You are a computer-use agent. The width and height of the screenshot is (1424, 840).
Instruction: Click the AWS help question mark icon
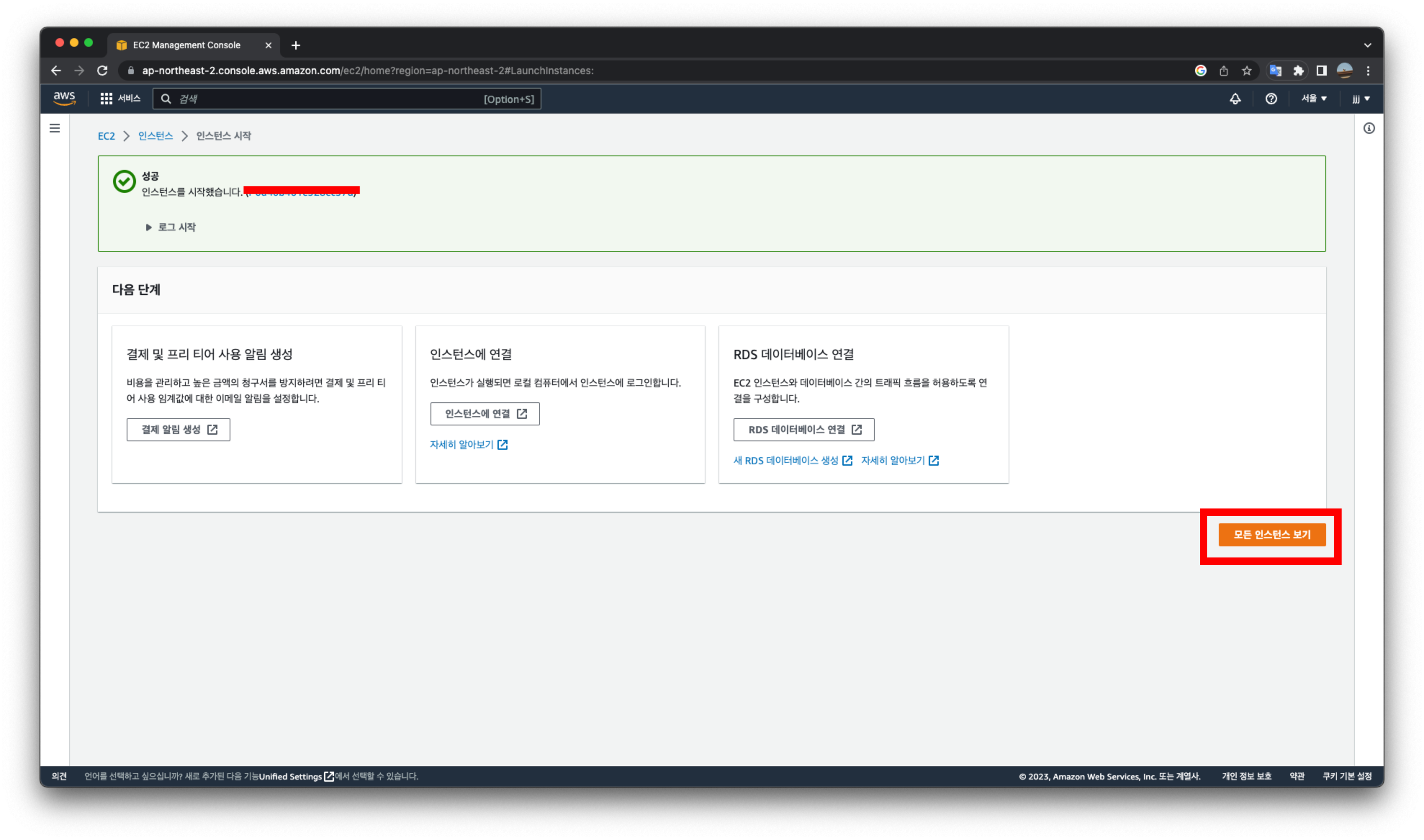[1271, 99]
